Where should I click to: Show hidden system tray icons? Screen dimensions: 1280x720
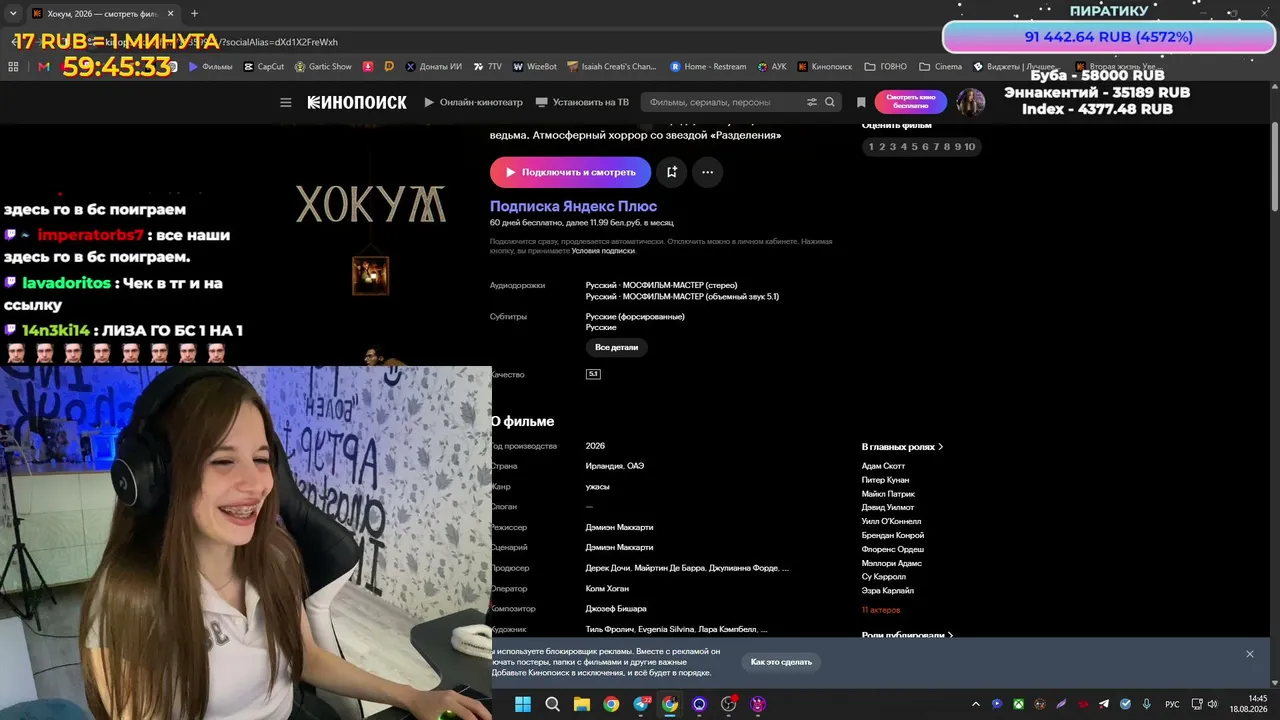click(976, 704)
